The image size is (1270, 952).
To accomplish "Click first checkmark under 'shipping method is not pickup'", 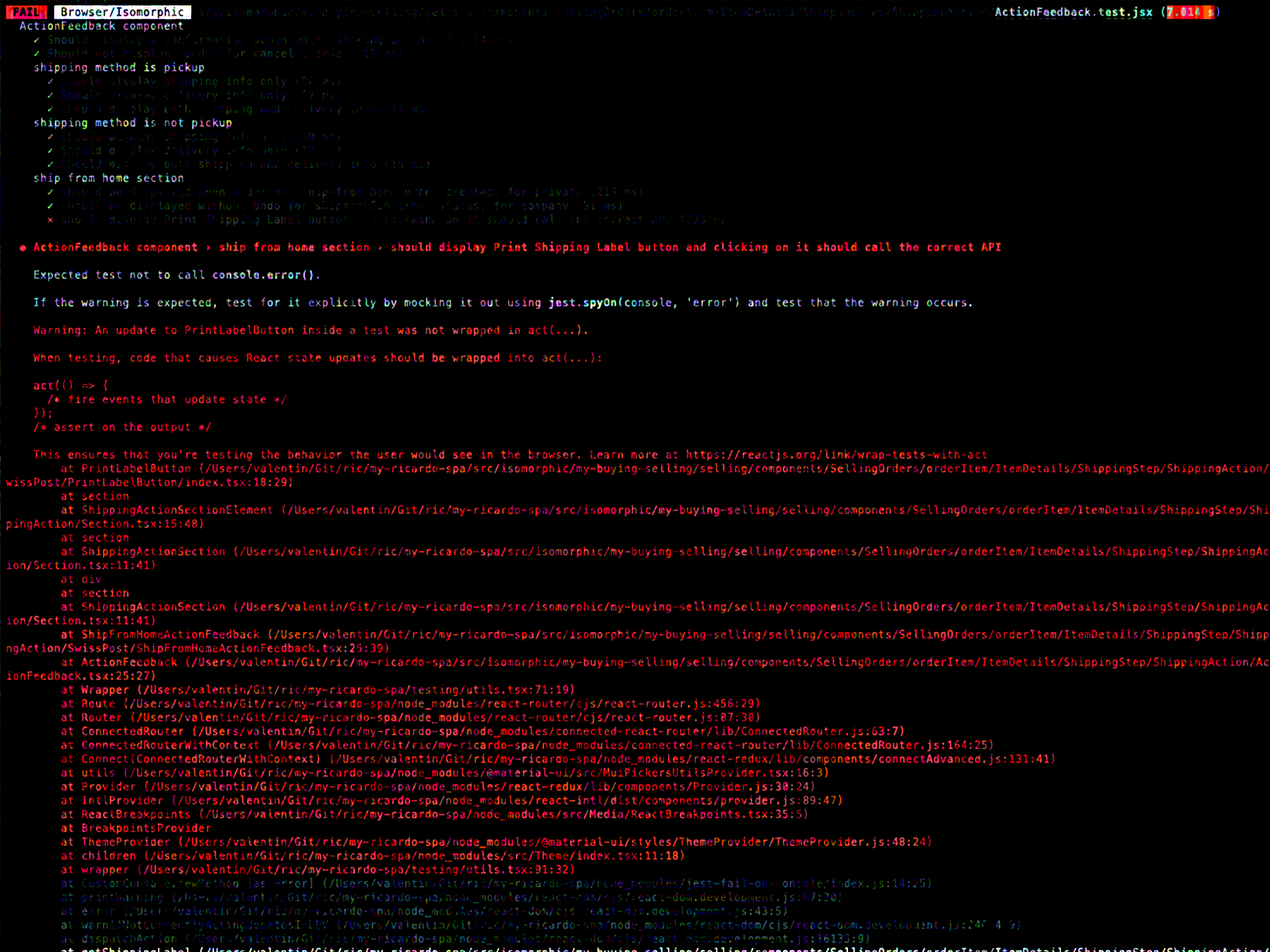I will [x=50, y=137].
